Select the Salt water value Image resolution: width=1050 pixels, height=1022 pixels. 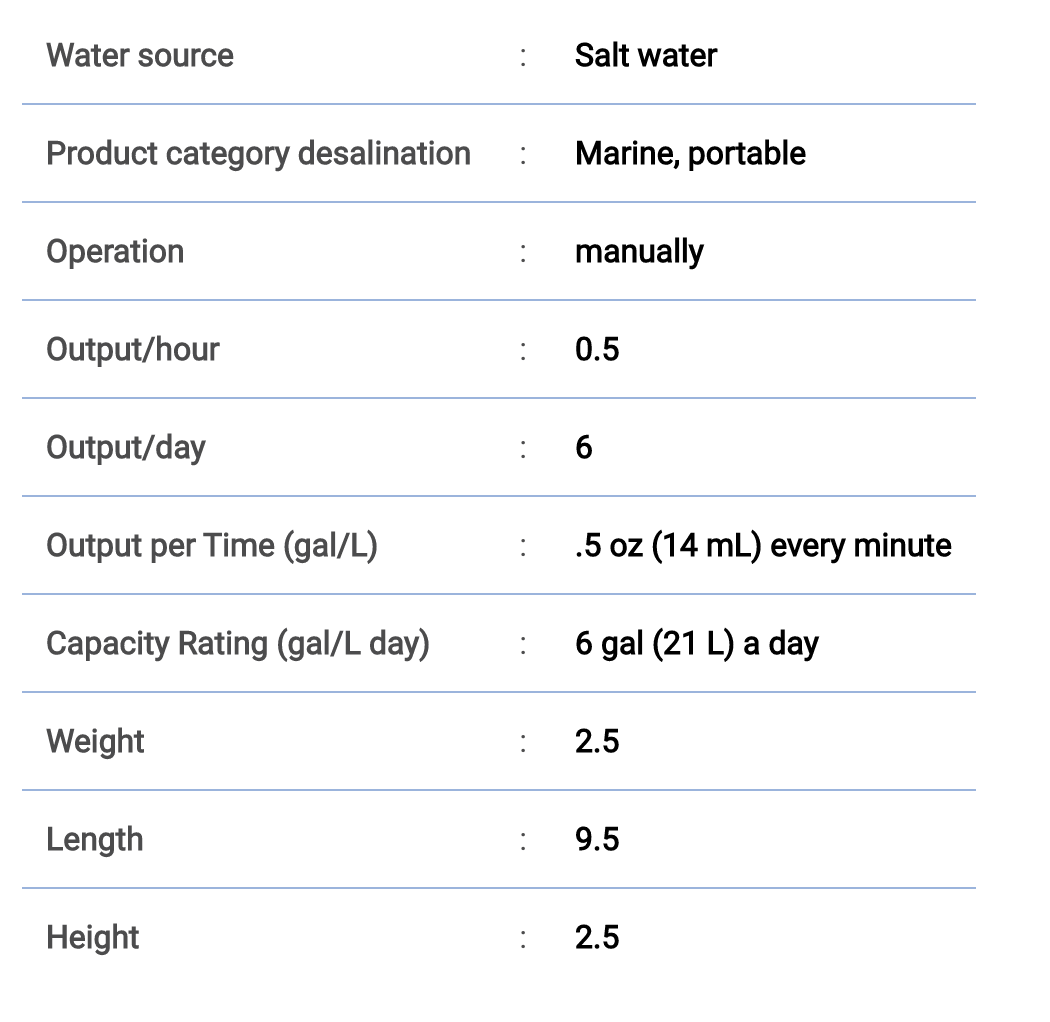pos(646,55)
